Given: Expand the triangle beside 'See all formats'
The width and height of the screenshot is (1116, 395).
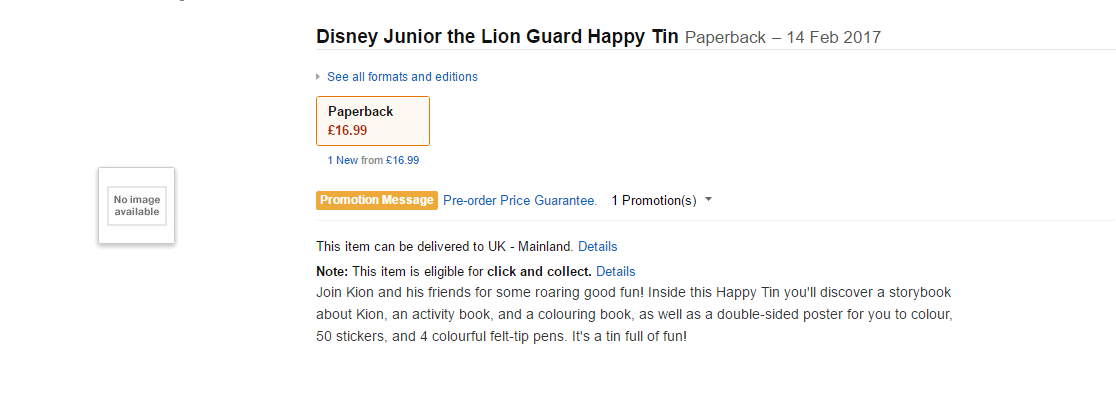Looking at the screenshot, I should click(x=318, y=77).
